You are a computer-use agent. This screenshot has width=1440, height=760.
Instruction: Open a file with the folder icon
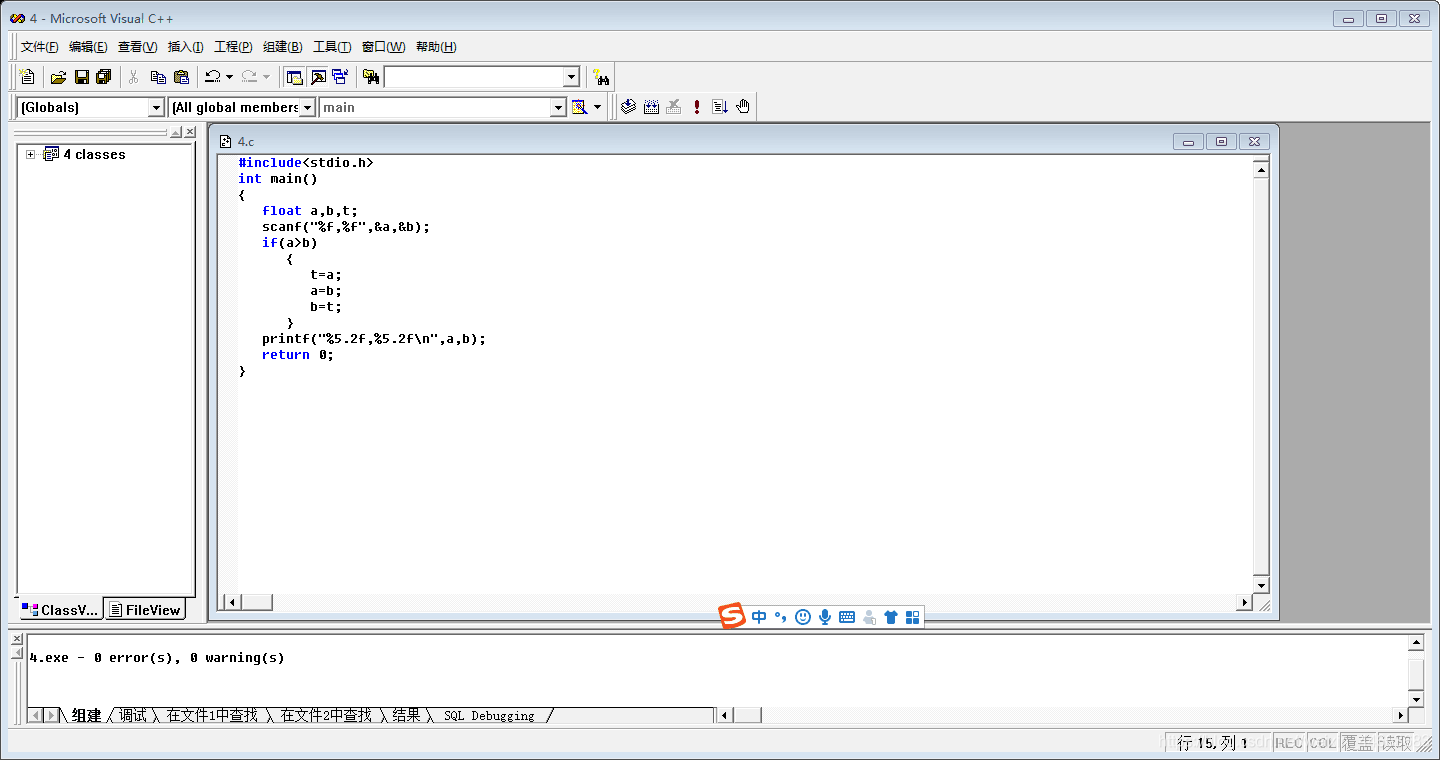59,77
